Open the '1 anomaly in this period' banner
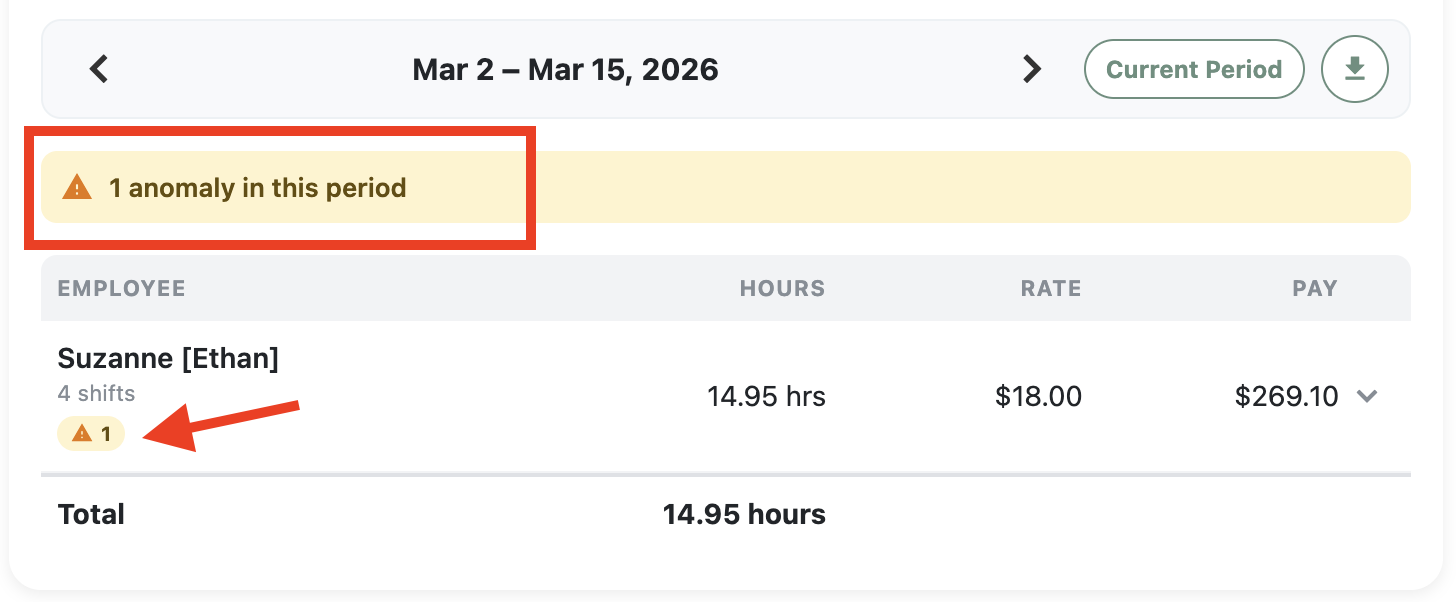This screenshot has height=602, width=1456. point(258,188)
